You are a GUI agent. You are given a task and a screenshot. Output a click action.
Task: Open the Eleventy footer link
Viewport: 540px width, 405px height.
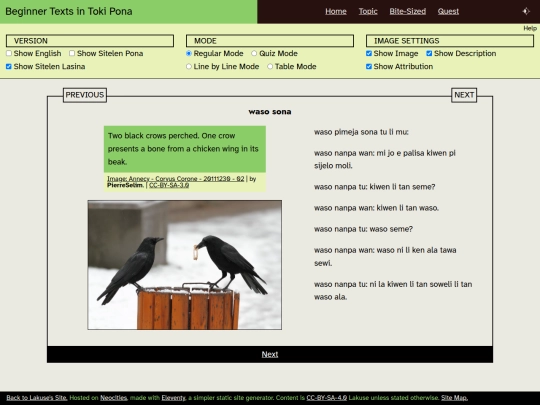click(173, 398)
